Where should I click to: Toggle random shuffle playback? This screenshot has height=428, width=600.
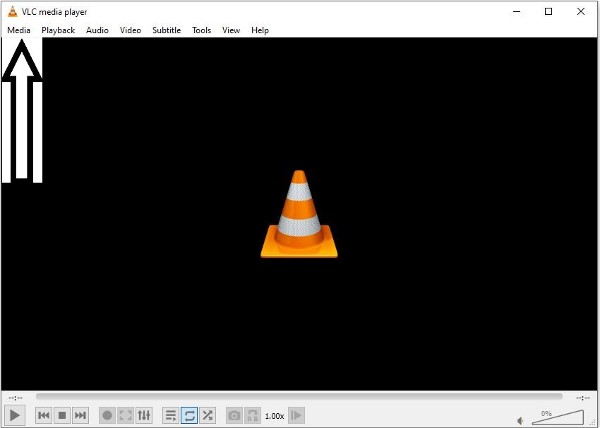(x=207, y=415)
